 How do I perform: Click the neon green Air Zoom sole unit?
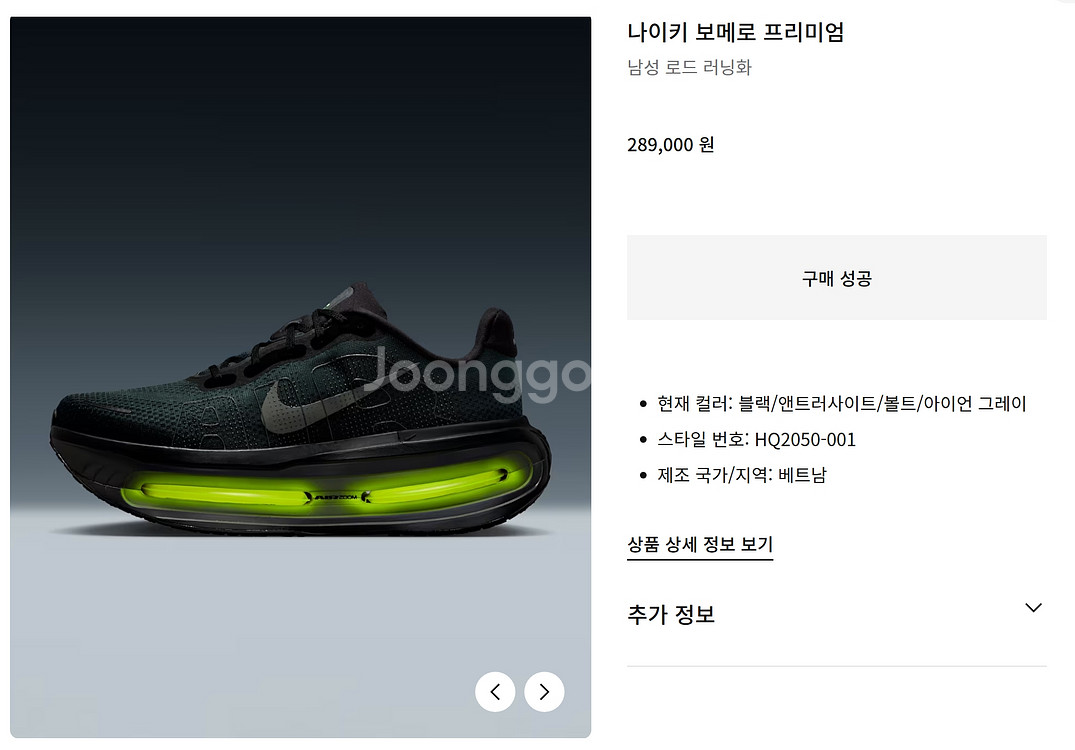[327, 490]
